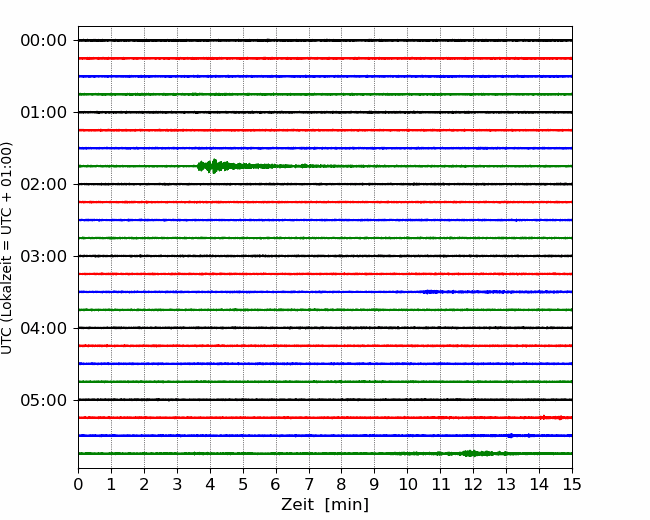Click the 05:00 time axis label
The width and height of the screenshot is (650, 520).
click(x=44, y=400)
